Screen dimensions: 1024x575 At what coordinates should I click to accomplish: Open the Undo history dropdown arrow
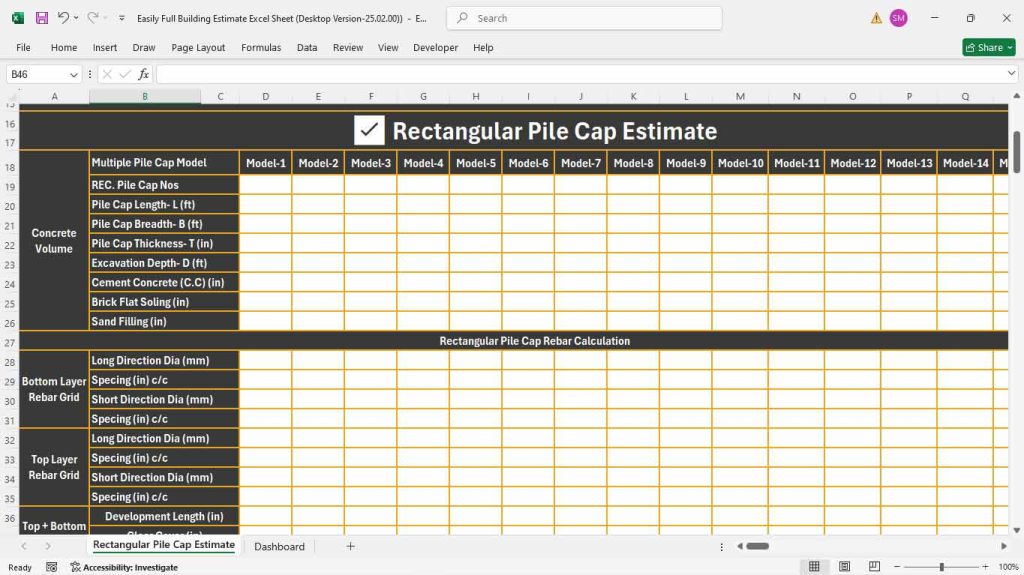pyautogui.click(x=76, y=18)
